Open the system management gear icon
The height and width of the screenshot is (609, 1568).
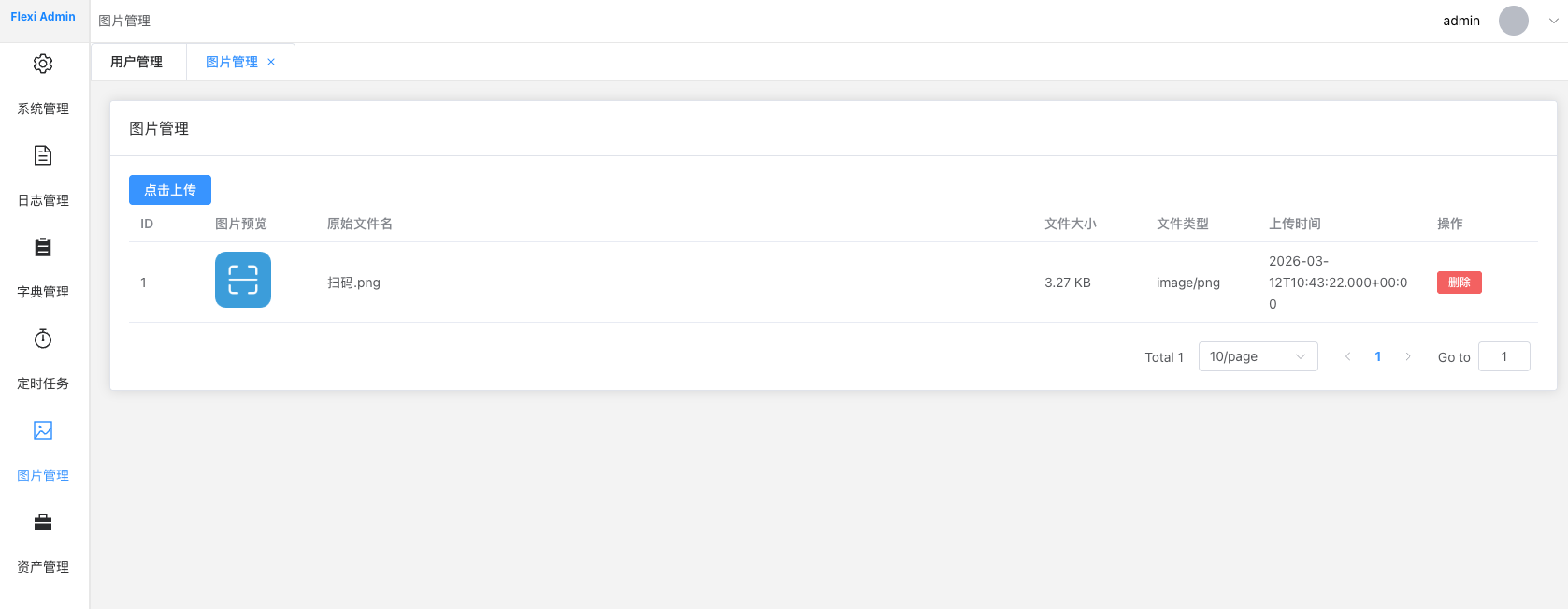point(43,64)
